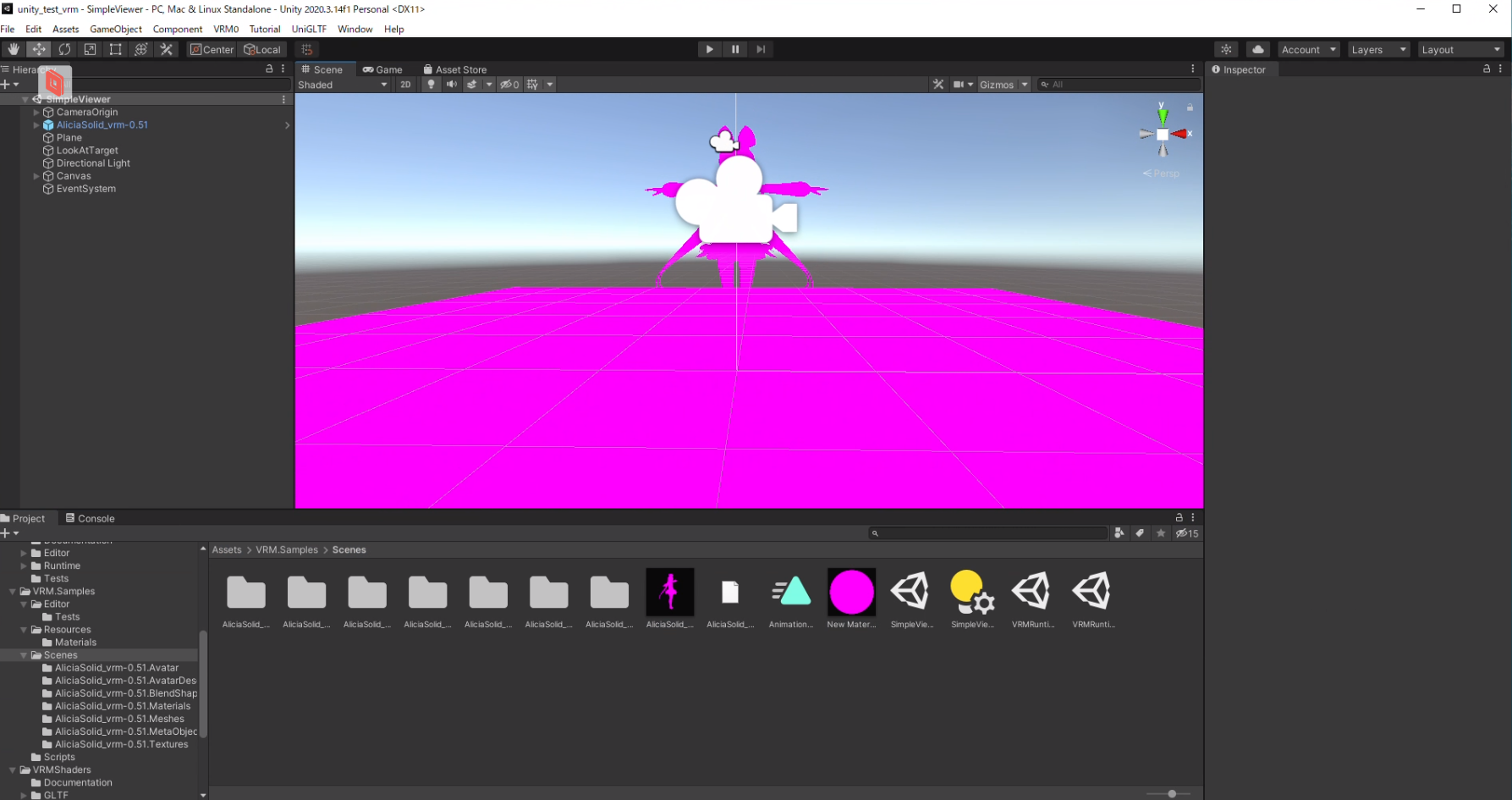1512x800 pixels.
Task: Mute scene audio with the speaker icon
Action: point(451,84)
